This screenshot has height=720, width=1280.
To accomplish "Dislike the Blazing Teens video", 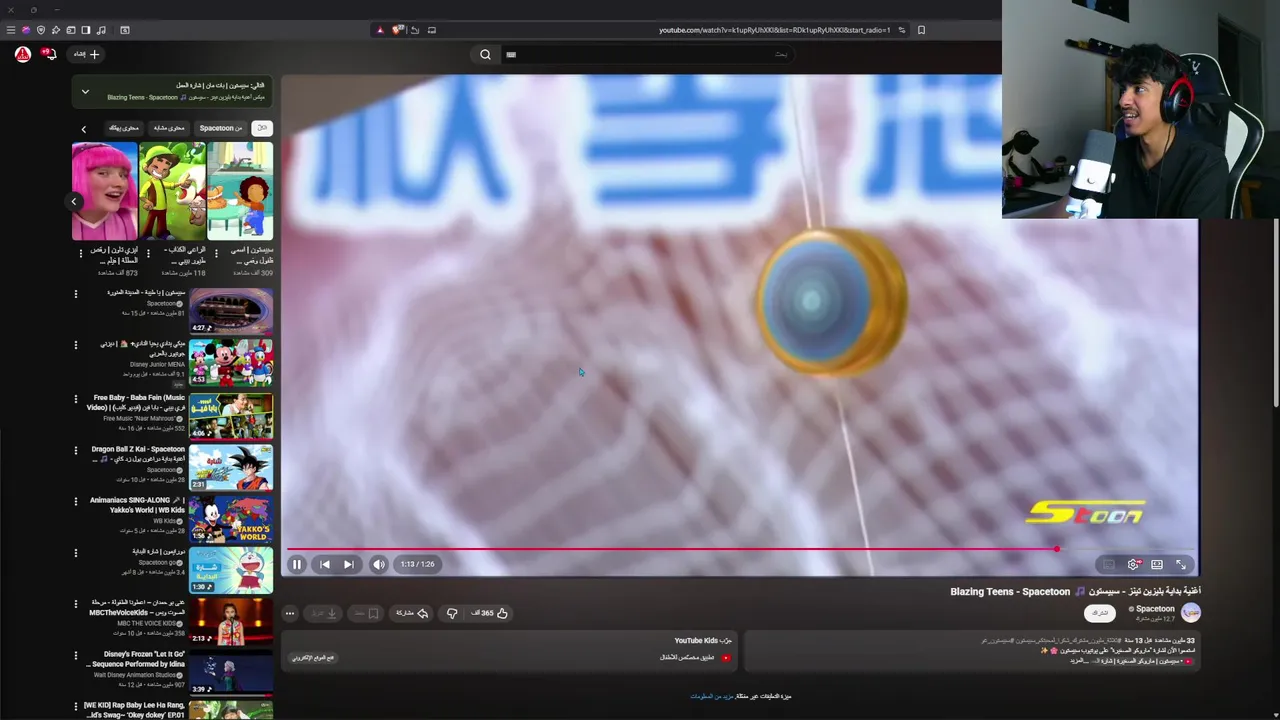I will [452, 613].
